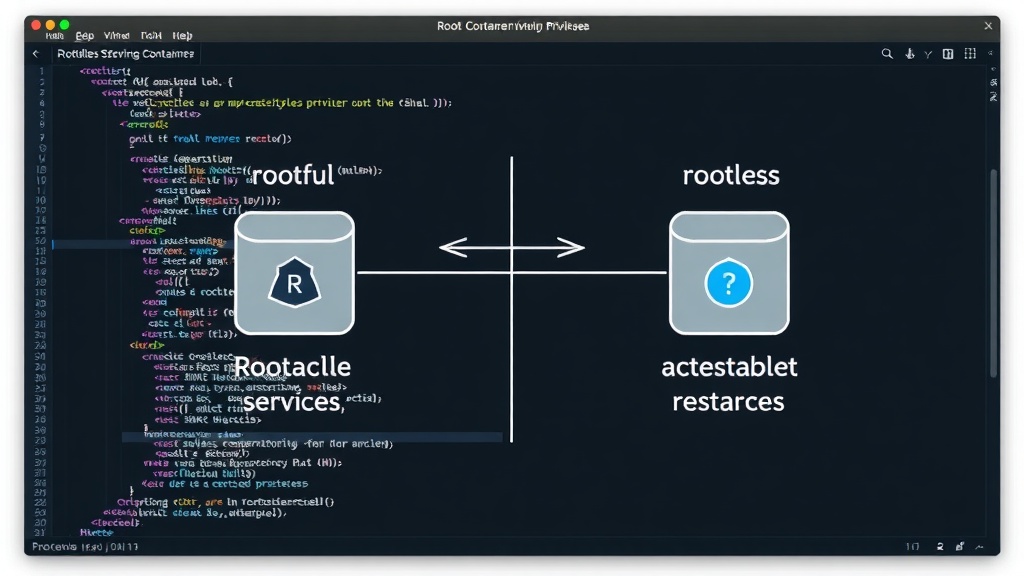1024x576 pixels.
Task: Go back using the left arrow
Action: (36, 54)
